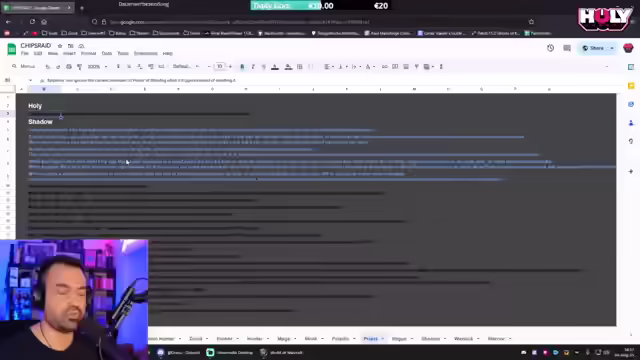This screenshot has height=360, width=640.
Task: Switch to the Paladin sheet tab
Action: (x=340, y=339)
